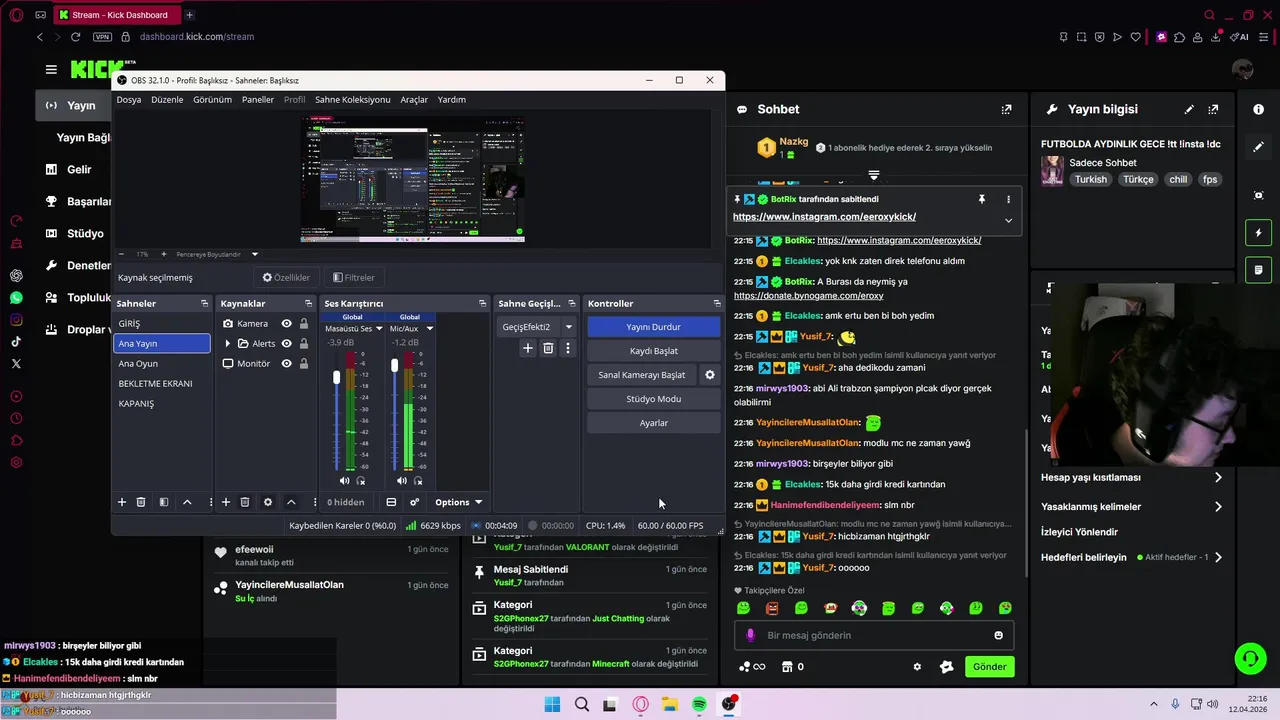Delete the scene transition with trash icon
The height and width of the screenshot is (720, 1280).
click(548, 348)
